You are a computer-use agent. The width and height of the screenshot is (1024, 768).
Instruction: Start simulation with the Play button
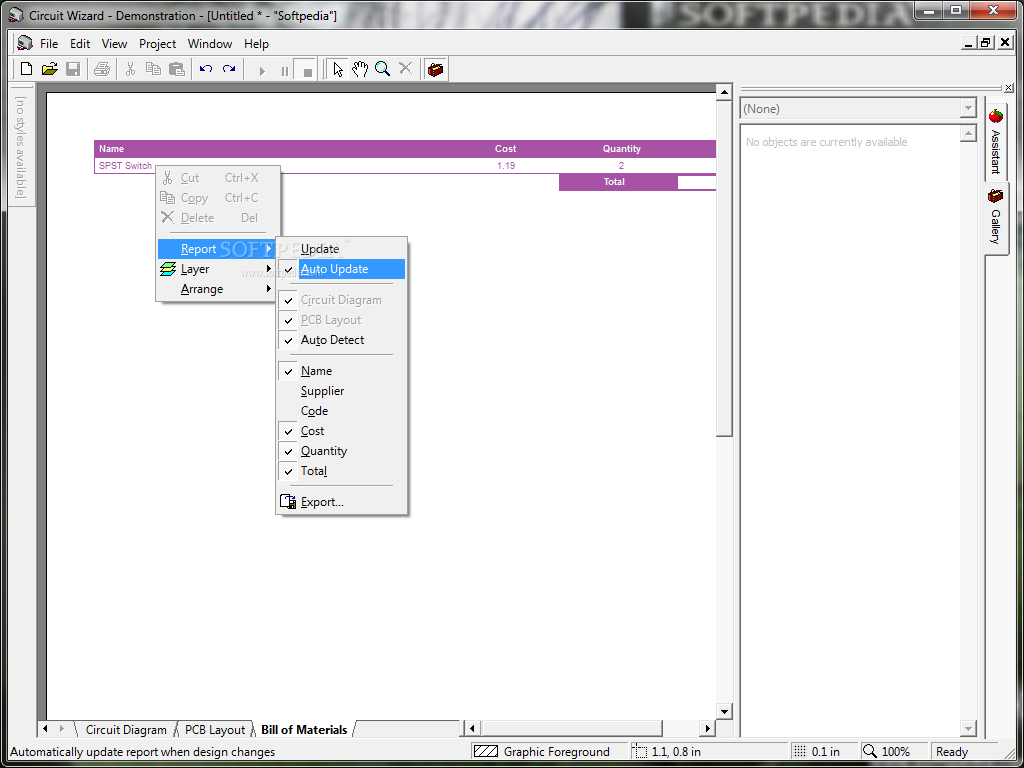[262, 71]
